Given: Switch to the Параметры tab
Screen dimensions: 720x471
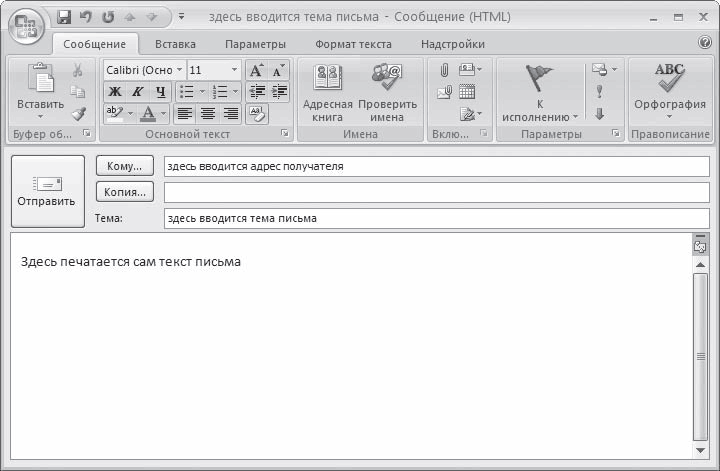Looking at the screenshot, I should point(255,44).
